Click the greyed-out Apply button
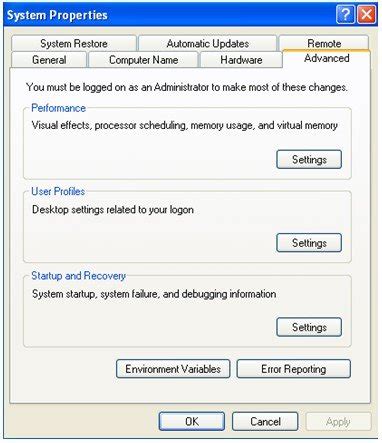Image resolution: width=382 pixels, height=443 pixels. tap(338, 422)
